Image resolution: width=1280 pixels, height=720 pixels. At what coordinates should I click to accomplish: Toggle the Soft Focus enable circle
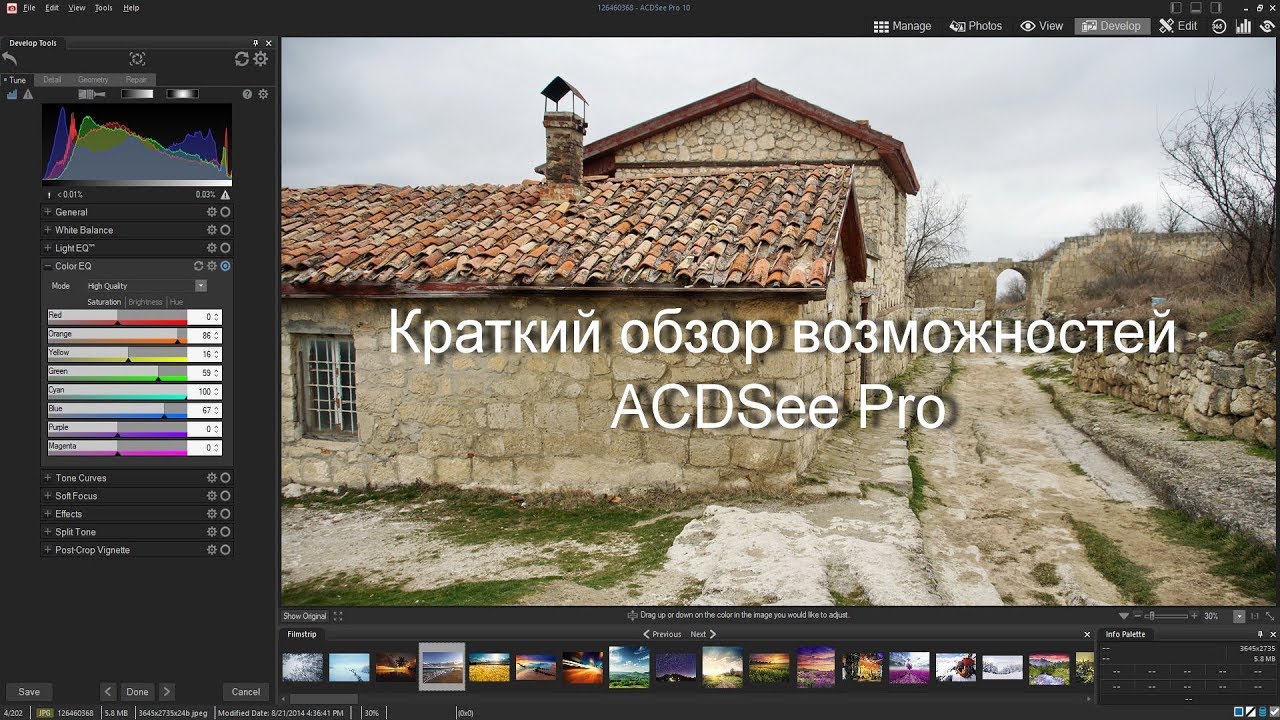tap(225, 496)
